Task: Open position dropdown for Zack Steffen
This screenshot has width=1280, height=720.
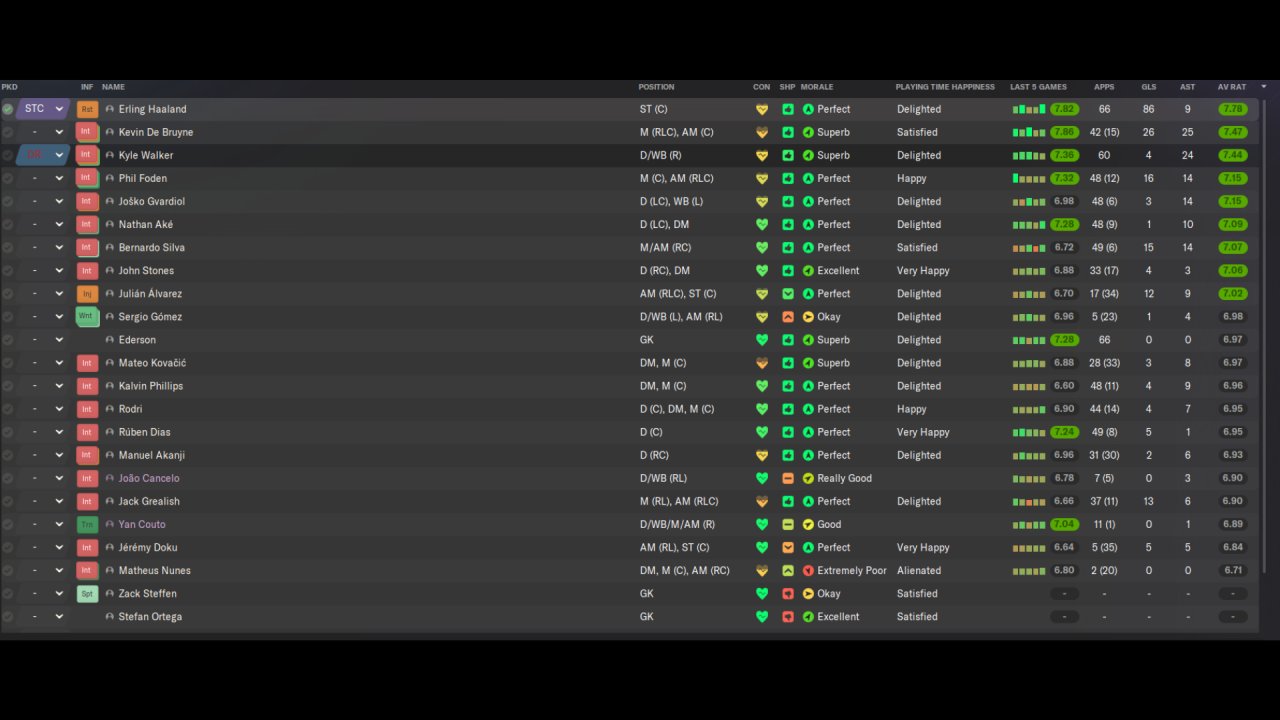Action: (42, 594)
